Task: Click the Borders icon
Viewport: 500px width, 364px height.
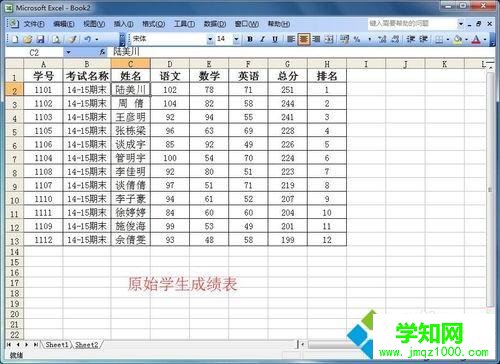Action: point(439,39)
